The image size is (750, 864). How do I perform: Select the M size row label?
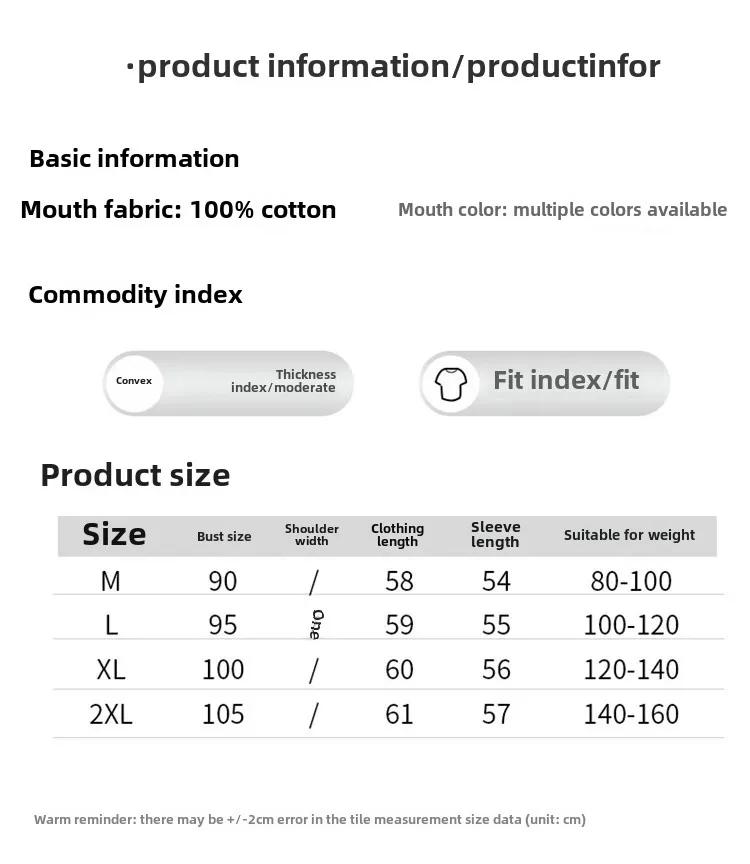pos(111,581)
